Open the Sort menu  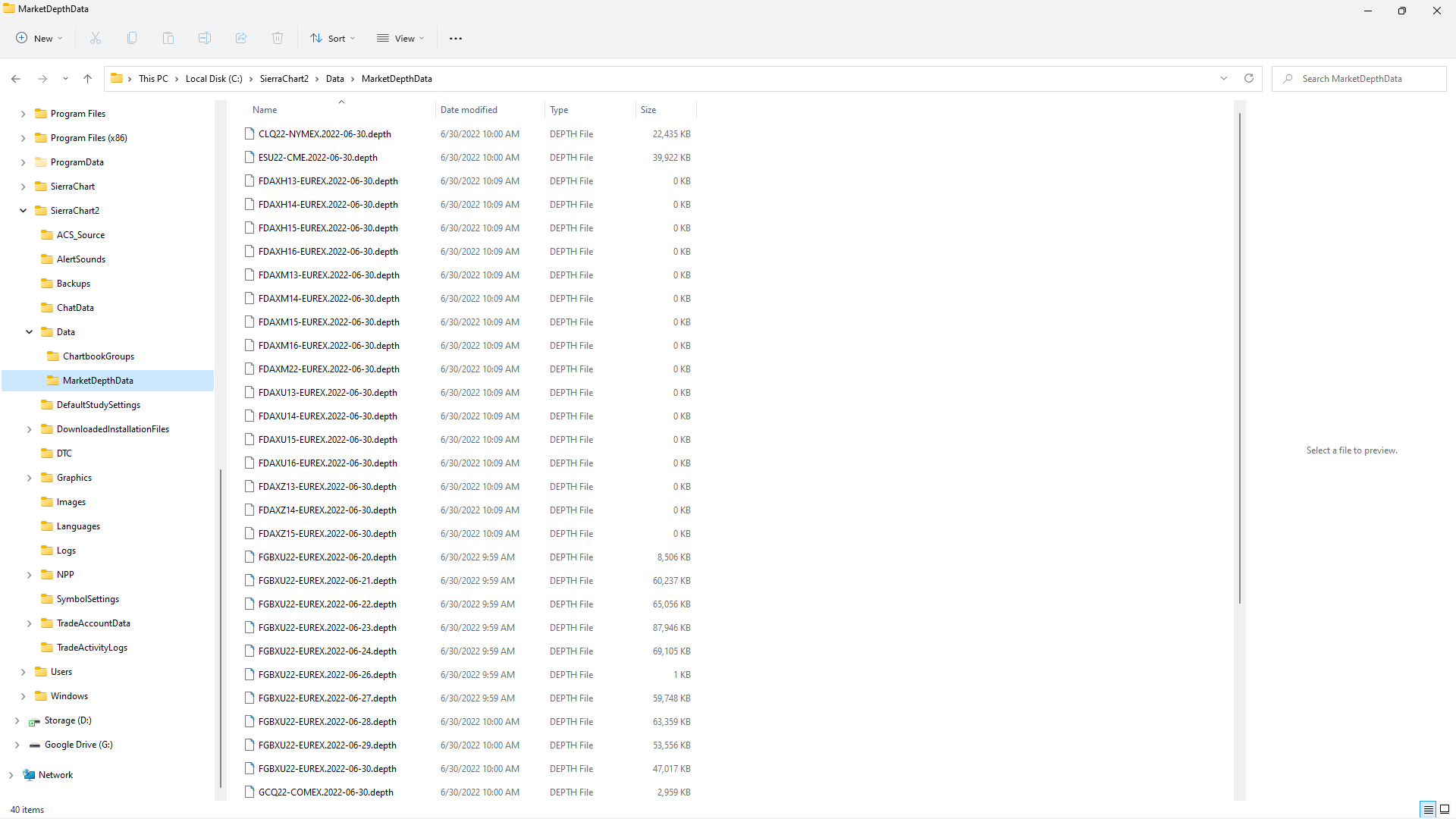(x=333, y=39)
